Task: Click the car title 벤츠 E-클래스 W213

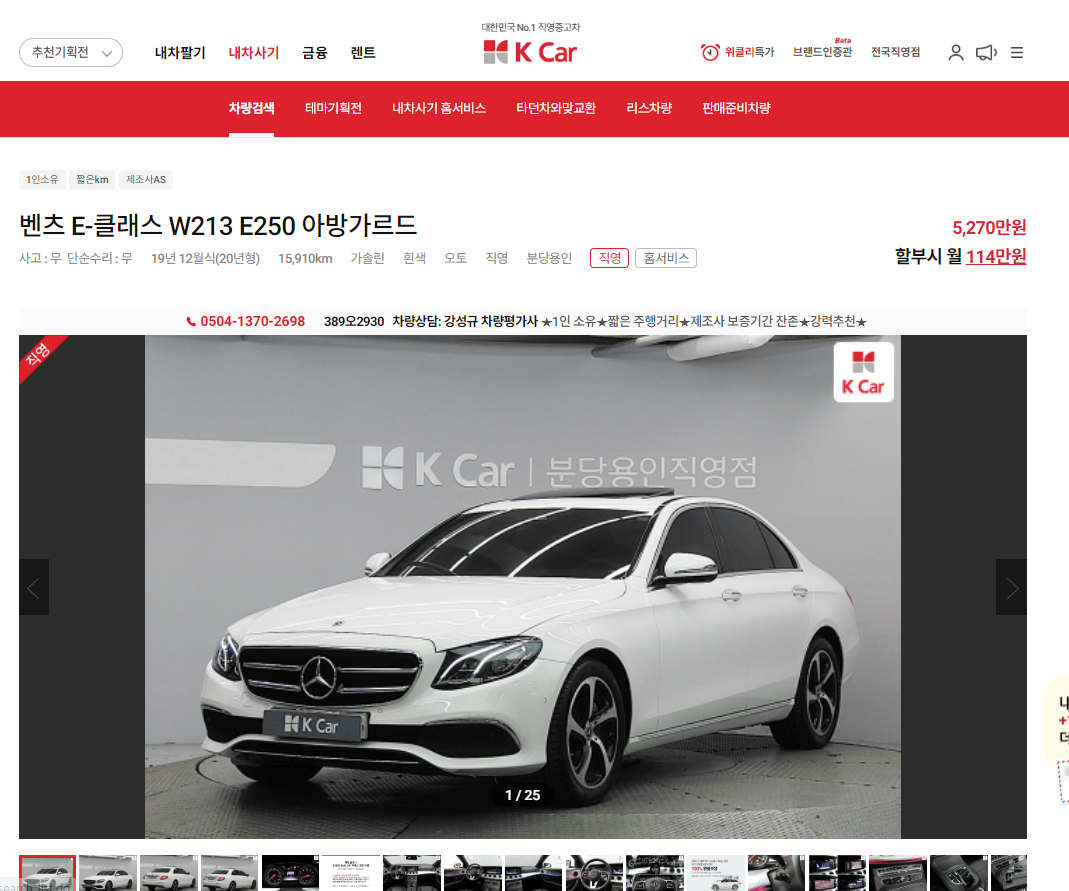Action: [x=218, y=225]
